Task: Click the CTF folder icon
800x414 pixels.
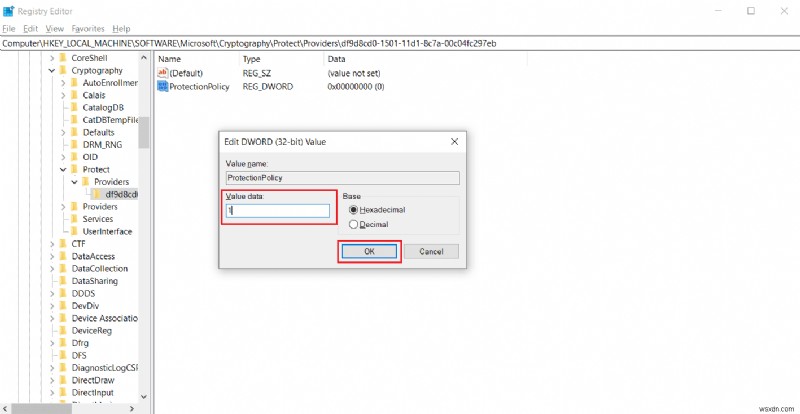Action: [x=63, y=244]
